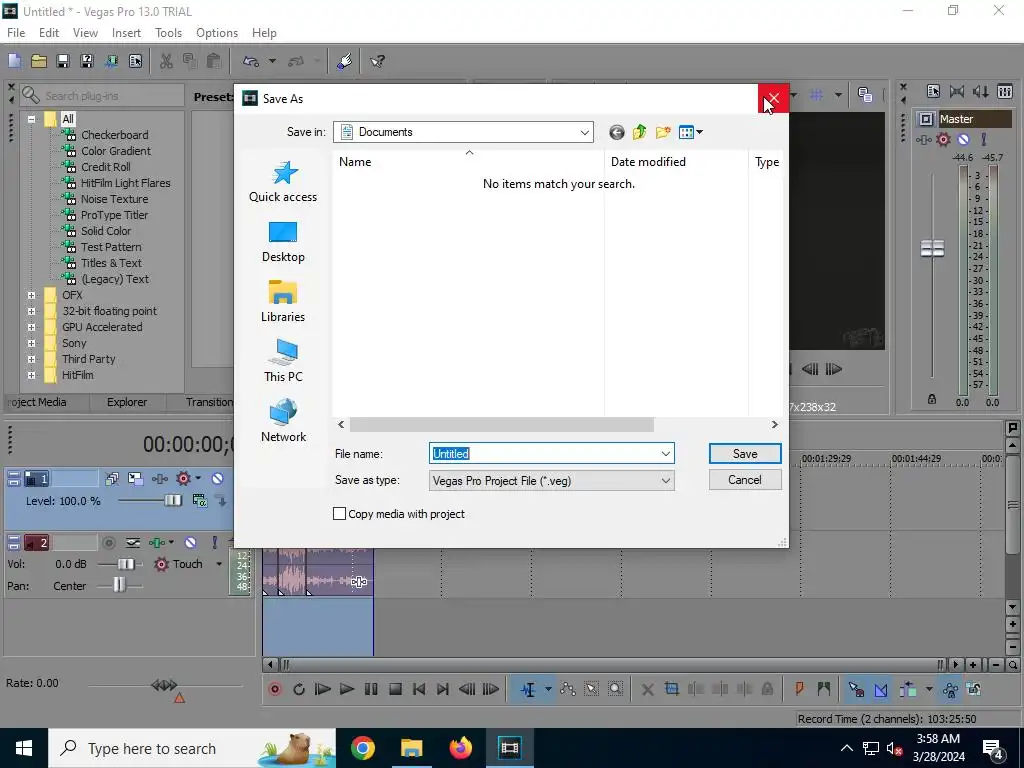Click the Insert Region icon
1024x768 pixels.
(824, 690)
